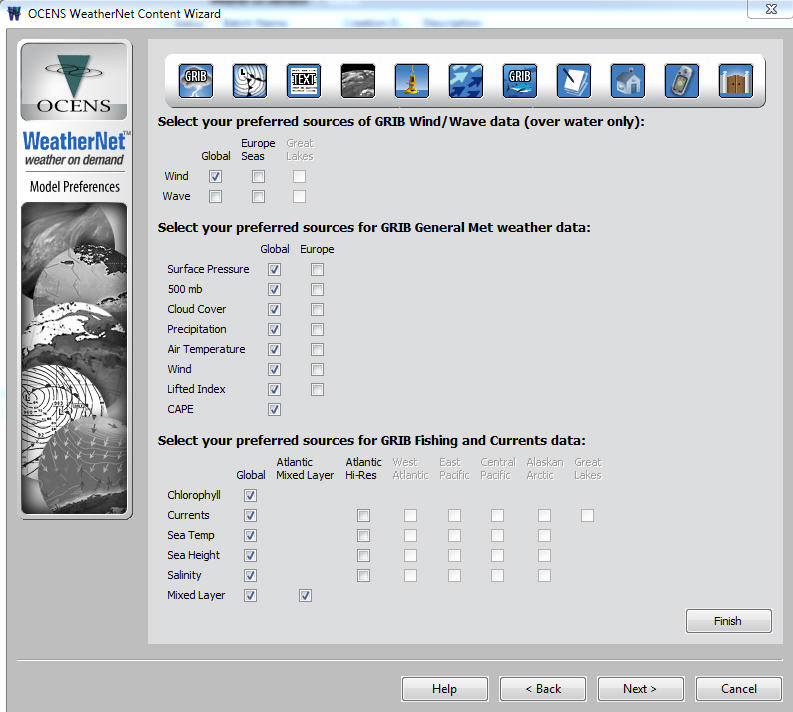Uncheck Atlantic Mixed Layer checkbox
The image size is (793, 712).
305,596
